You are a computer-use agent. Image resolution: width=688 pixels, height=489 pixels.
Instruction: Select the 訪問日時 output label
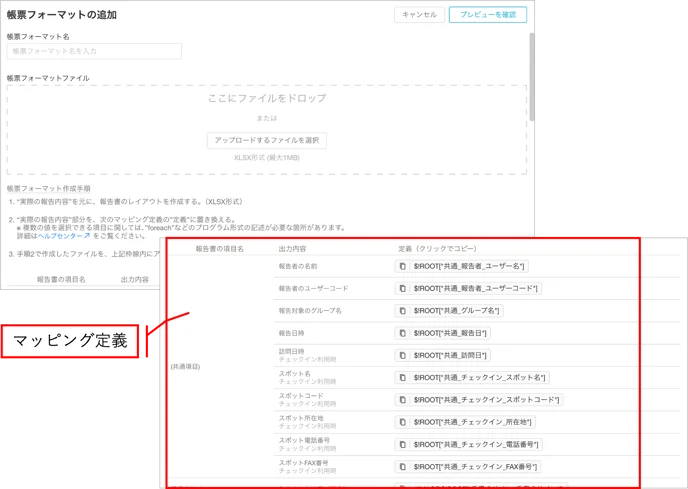coord(291,351)
